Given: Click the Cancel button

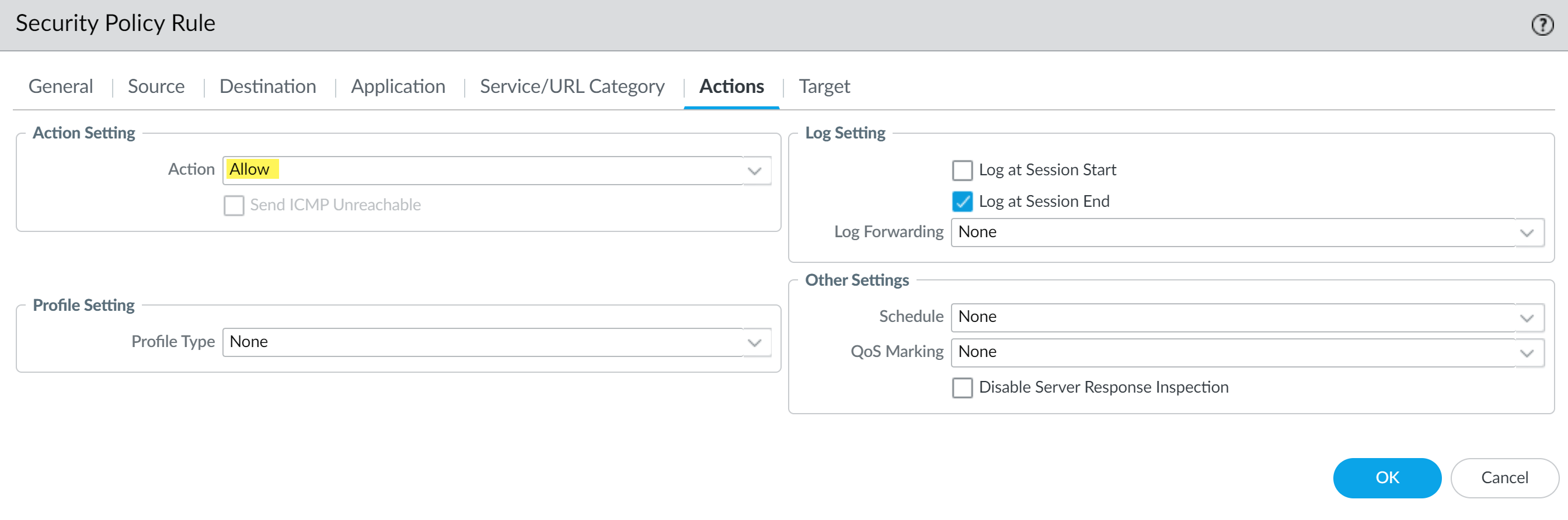Looking at the screenshot, I should coord(1504,478).
